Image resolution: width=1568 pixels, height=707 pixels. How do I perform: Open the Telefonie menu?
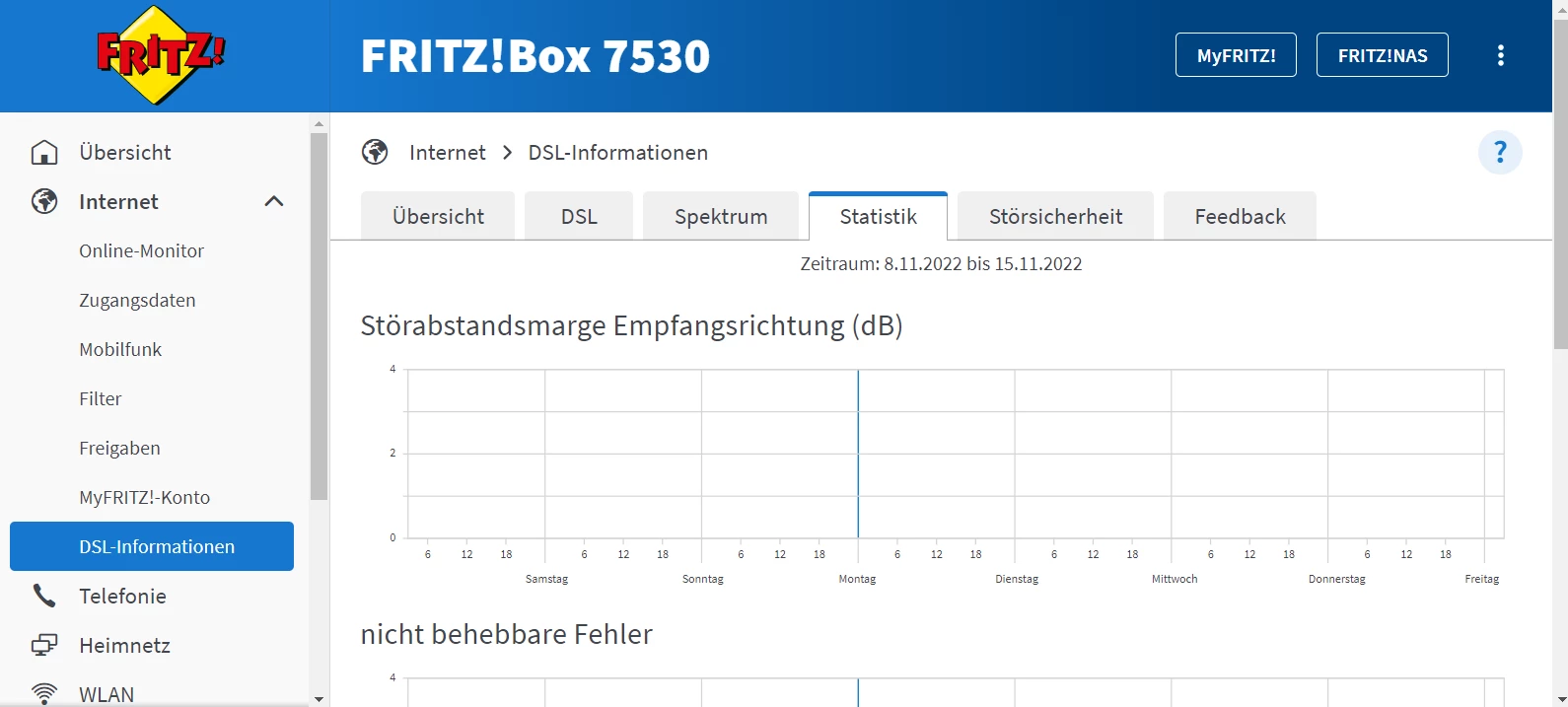[122, 596]
